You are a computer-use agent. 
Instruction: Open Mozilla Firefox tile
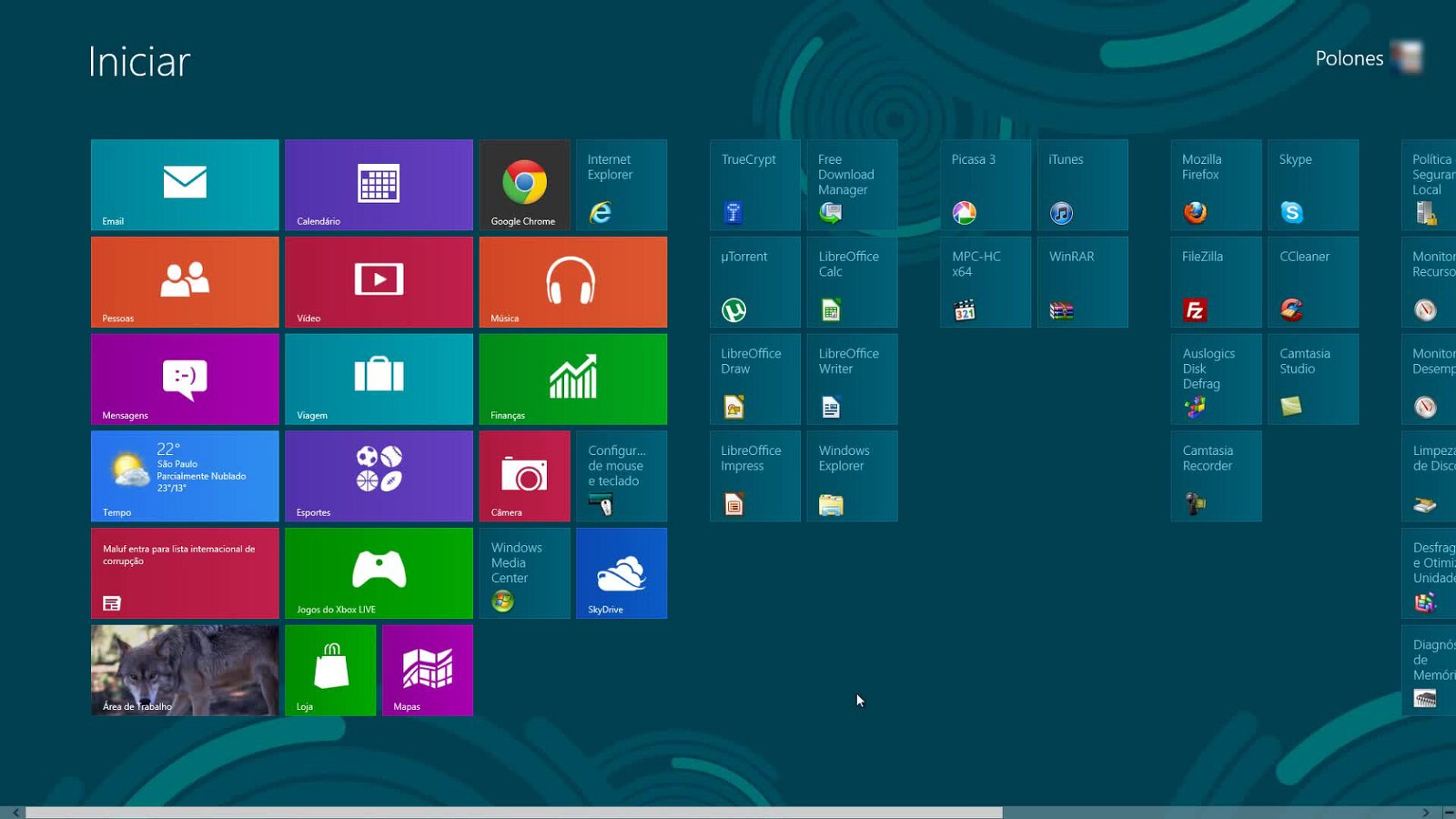pos(1216,185)
